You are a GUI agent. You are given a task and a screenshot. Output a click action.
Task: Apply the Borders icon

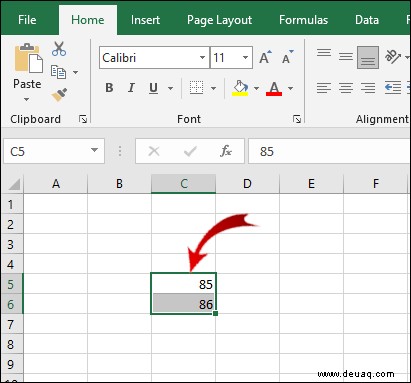196,88
